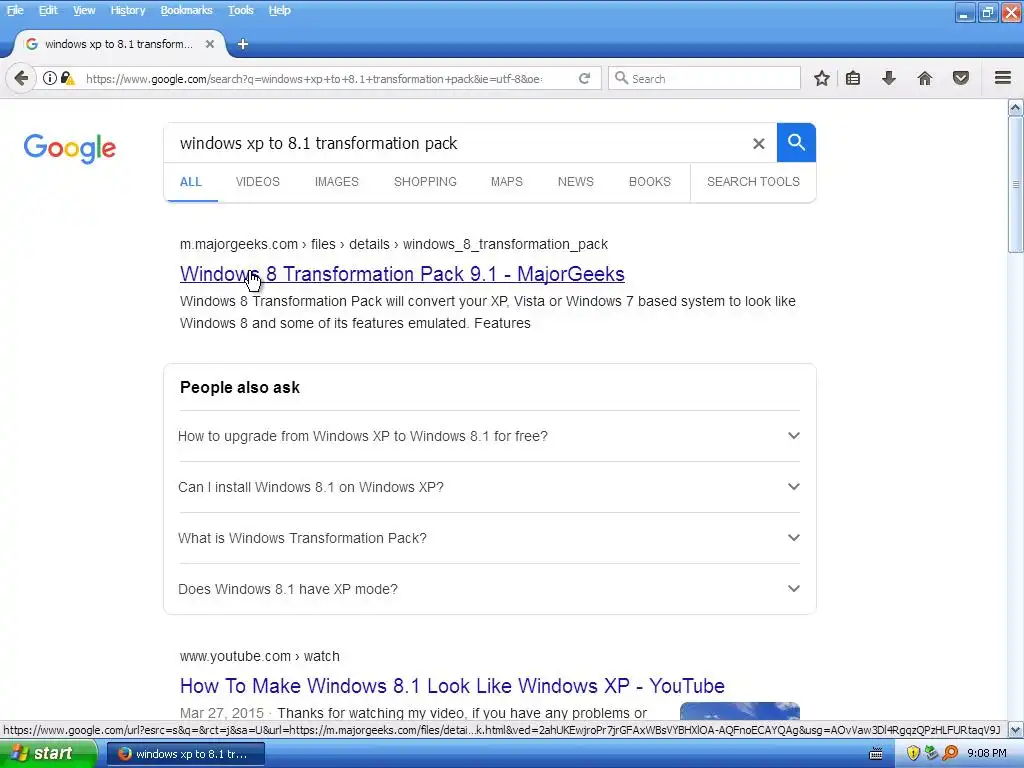Clear the Google search query with X
Screen dimensions: 1024x768
pos(758,144)
